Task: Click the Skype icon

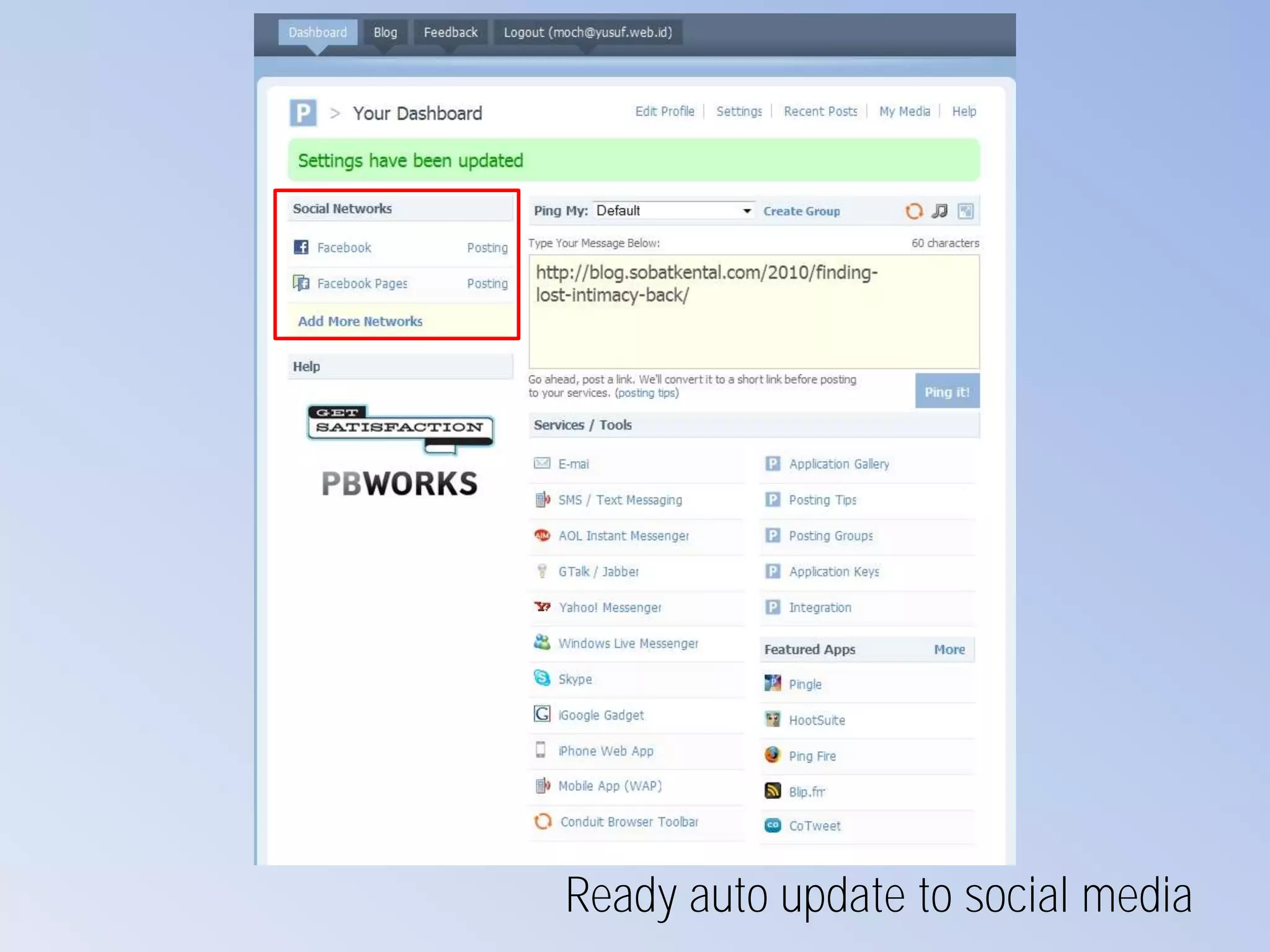Action: point(542,679)
